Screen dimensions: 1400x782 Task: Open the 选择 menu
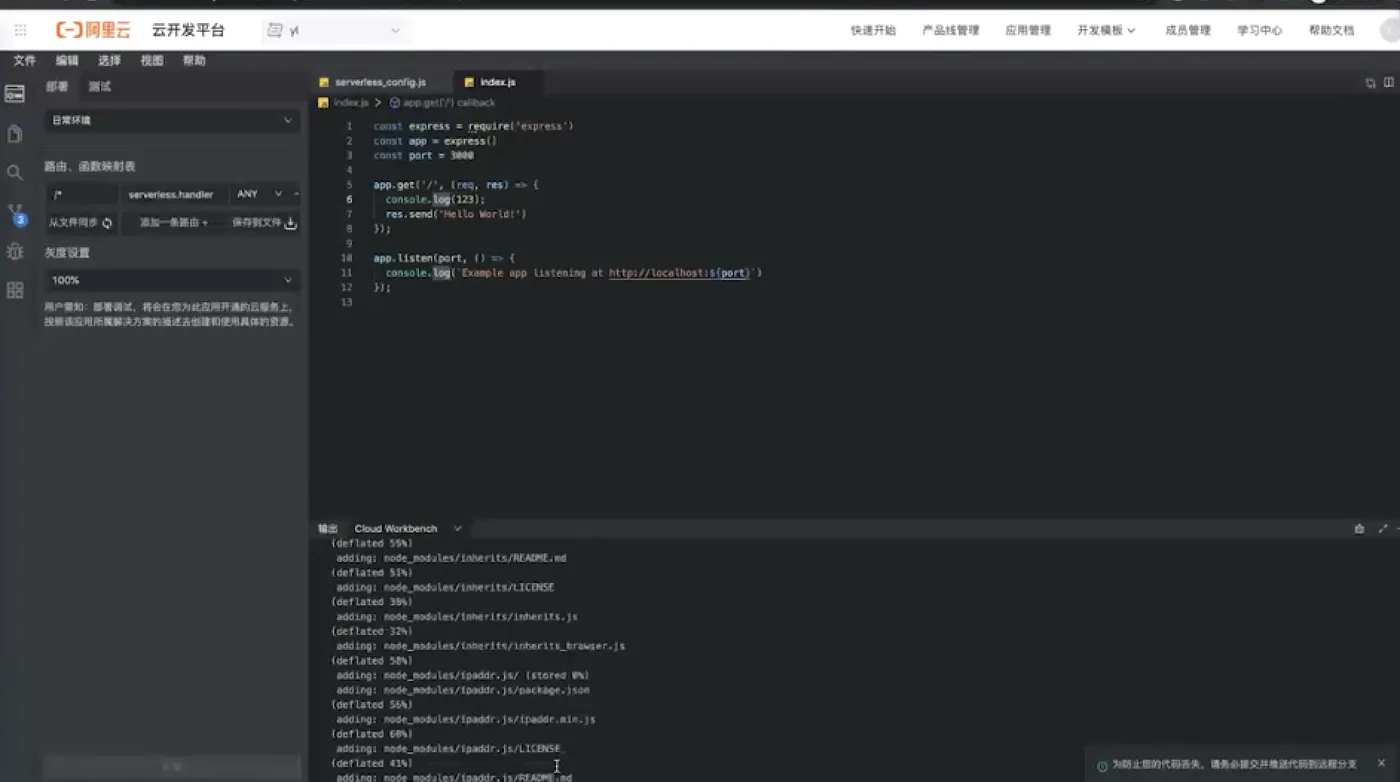coord(109,61)
